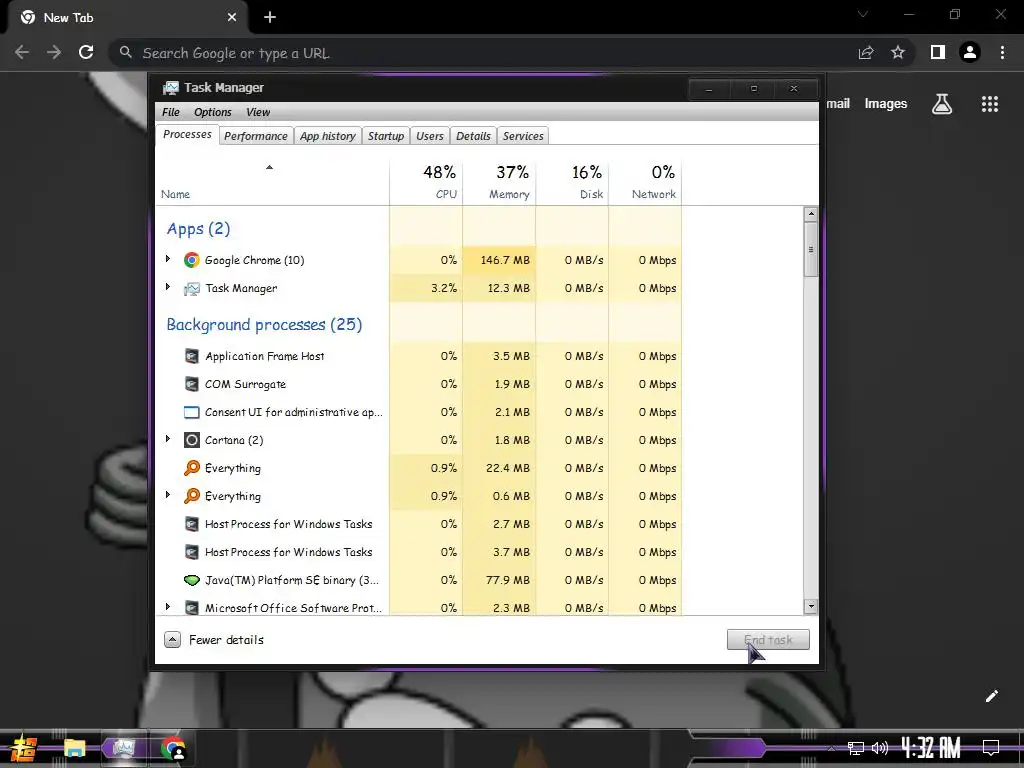The image size is (1024, 768).
Task: Switch to the Startup tab
Action: pyautogui.click(x=386, y=136)
